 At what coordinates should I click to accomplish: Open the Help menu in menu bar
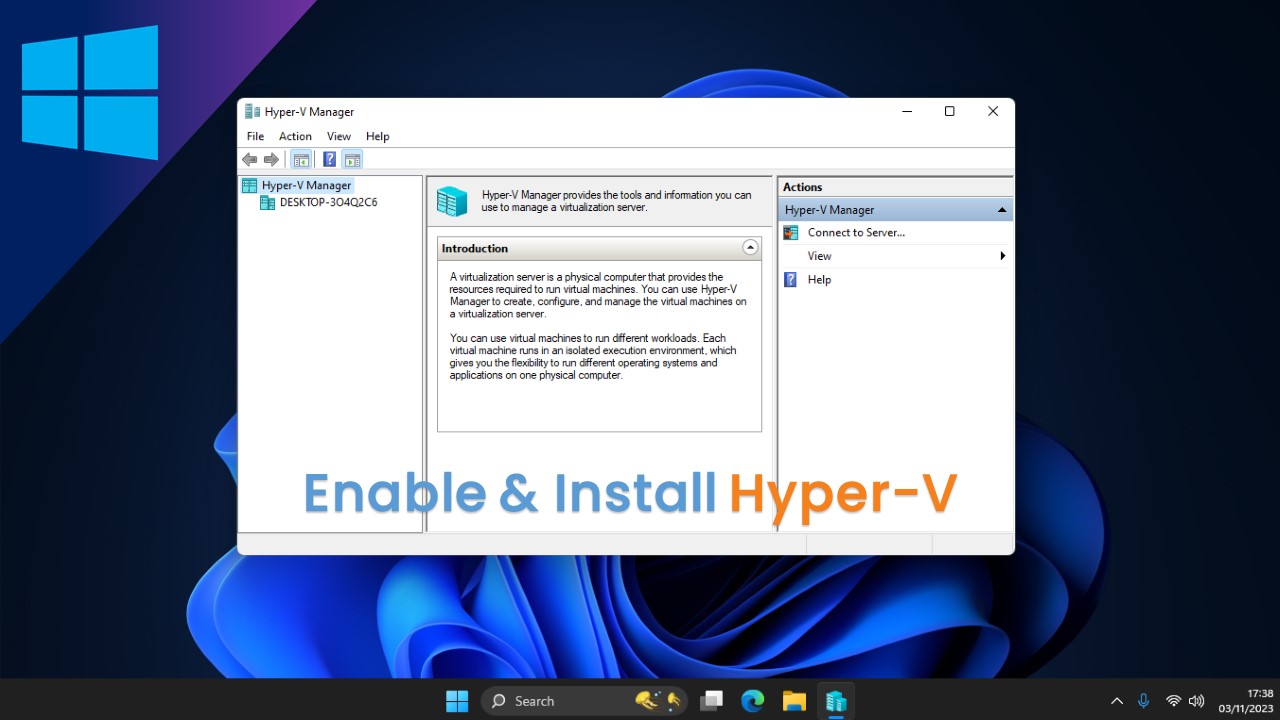377,136
